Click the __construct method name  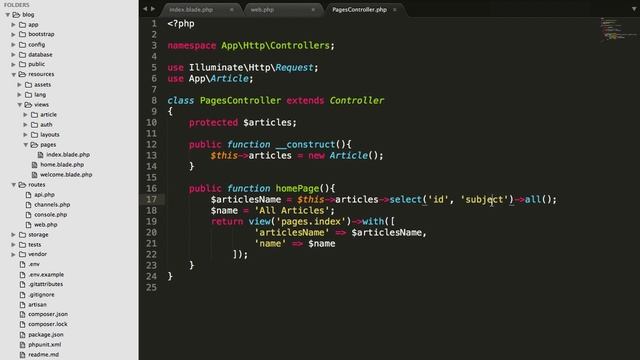coord(305,144)
